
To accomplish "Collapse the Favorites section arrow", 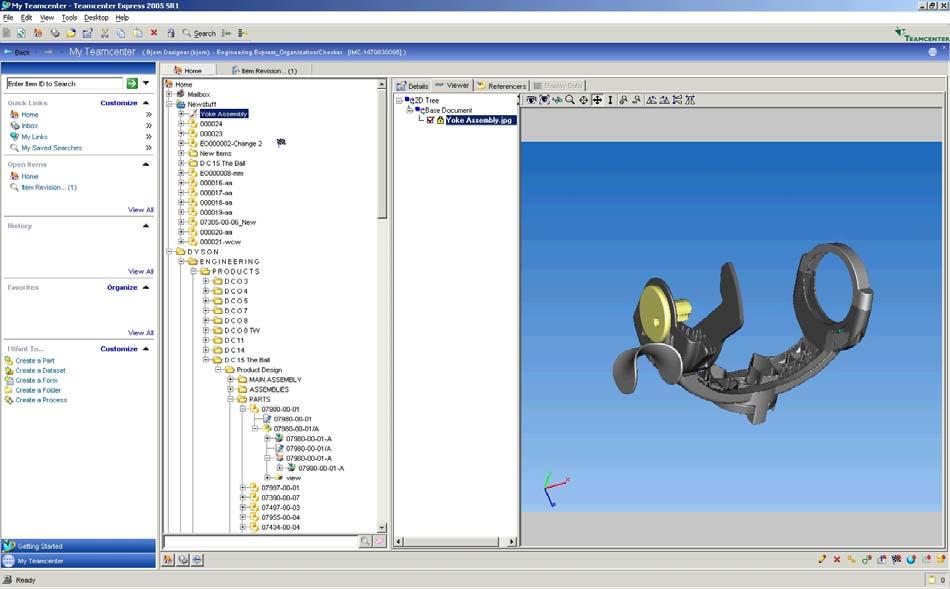I will pyautogui.click(x=146, y=288).
